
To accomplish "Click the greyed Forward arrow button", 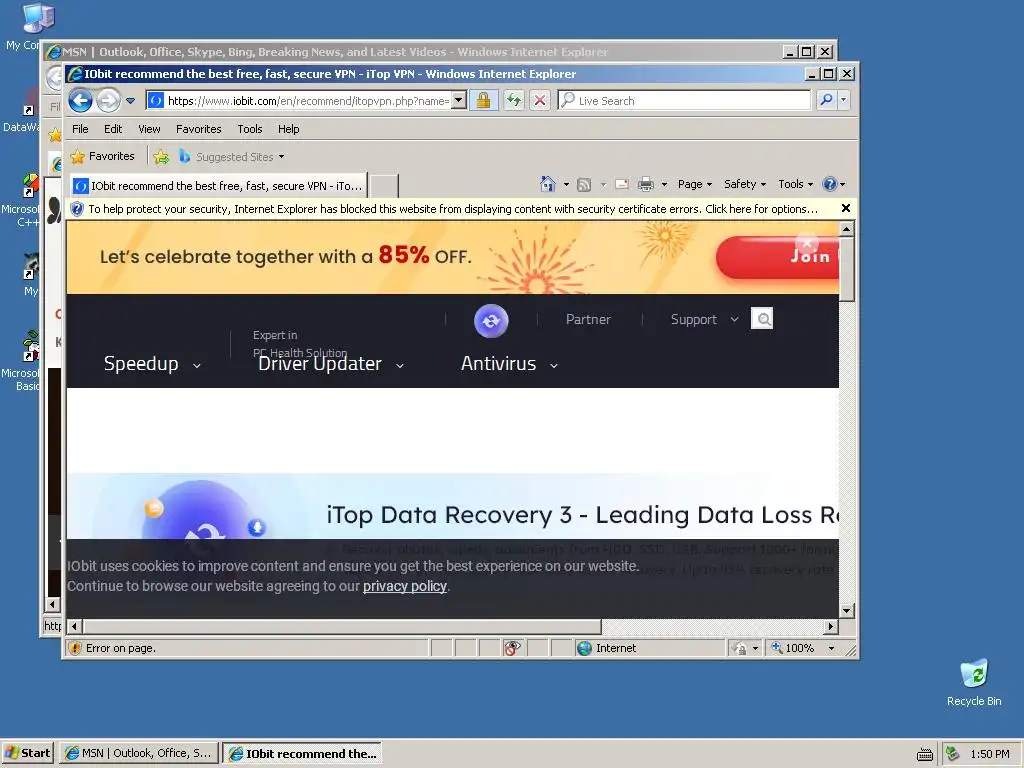I will (108, 101).
